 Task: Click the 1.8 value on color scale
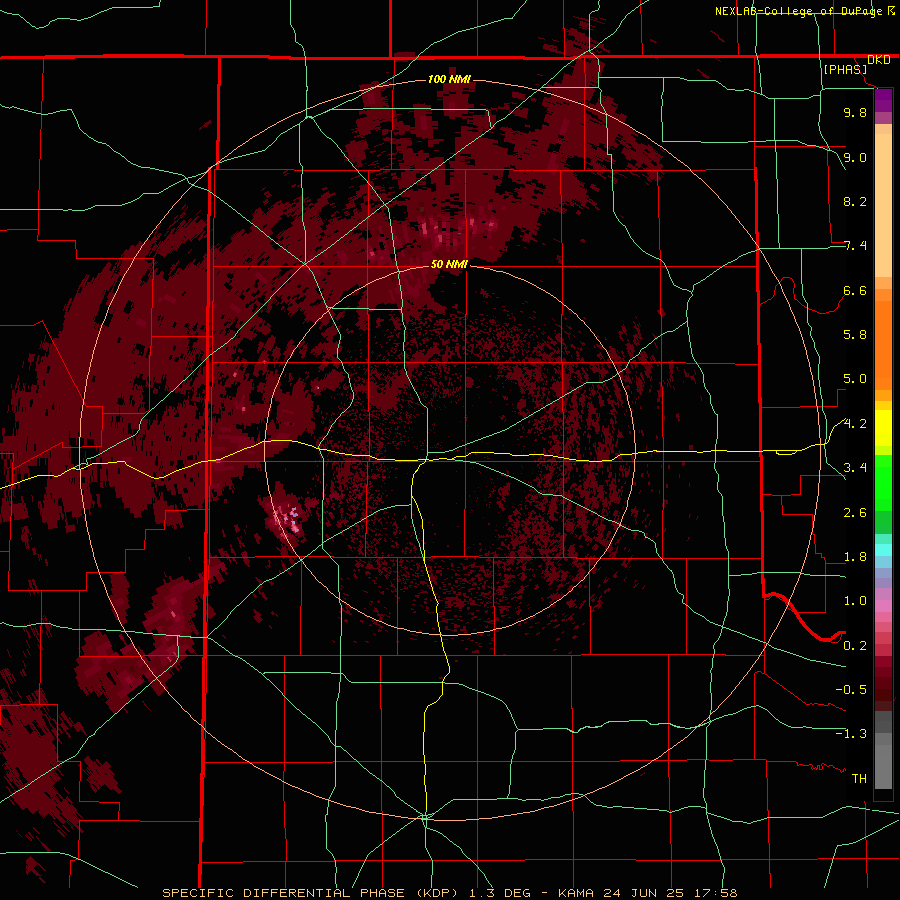[x=855, y=557]
